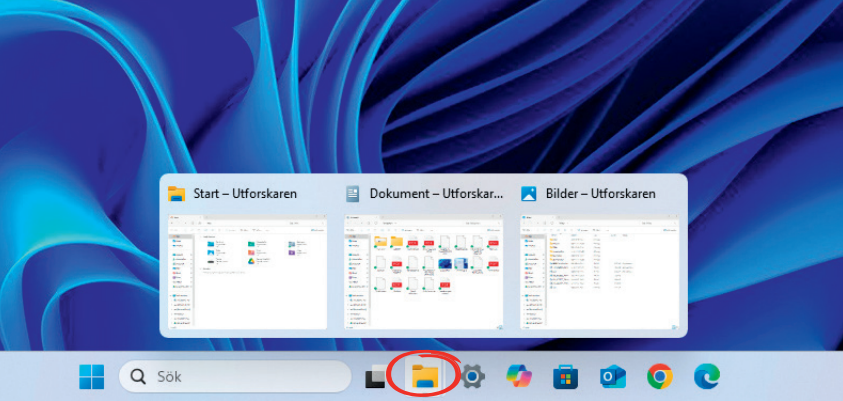Switch to the Start – Utforskaren window preview
Viewport: 843px width, 401px height.
tap(247, 270)
